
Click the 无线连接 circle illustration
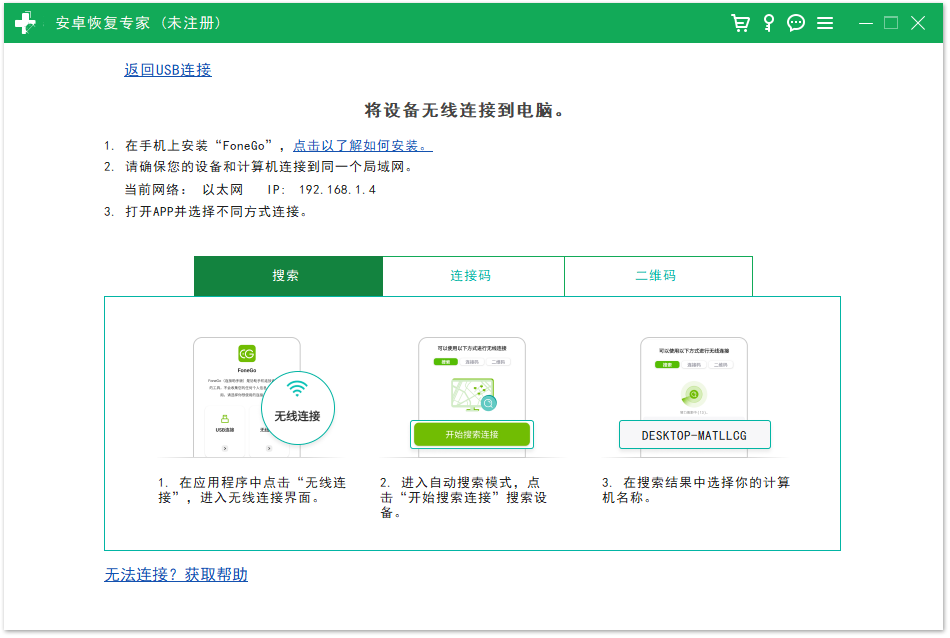(297, 407)
